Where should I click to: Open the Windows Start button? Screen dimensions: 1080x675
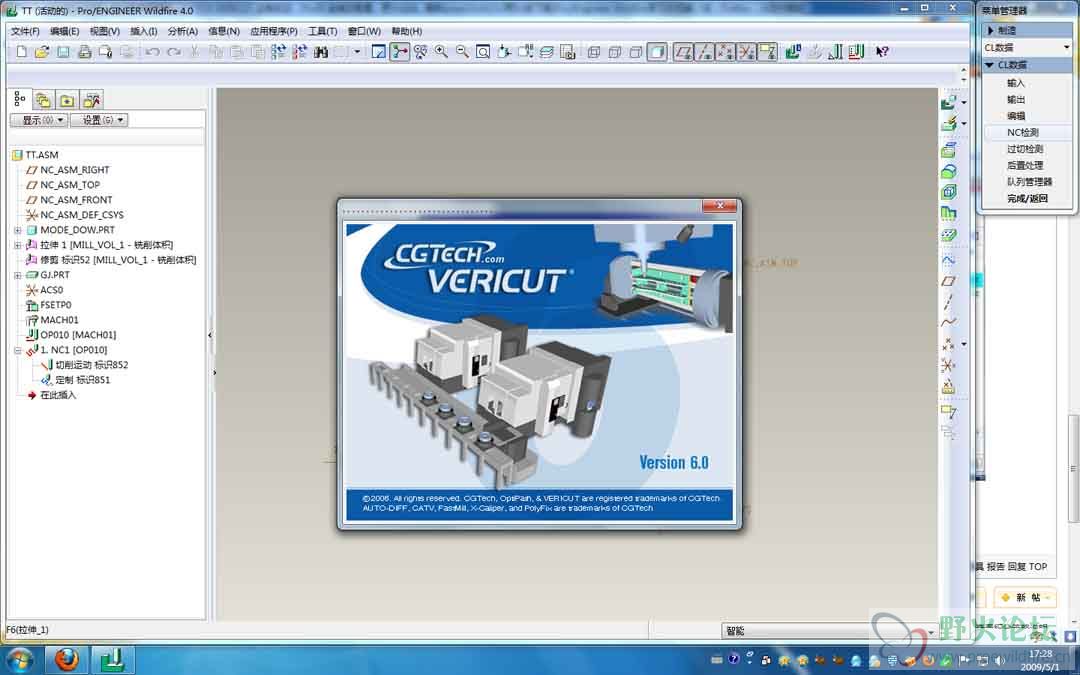(20, 660)
